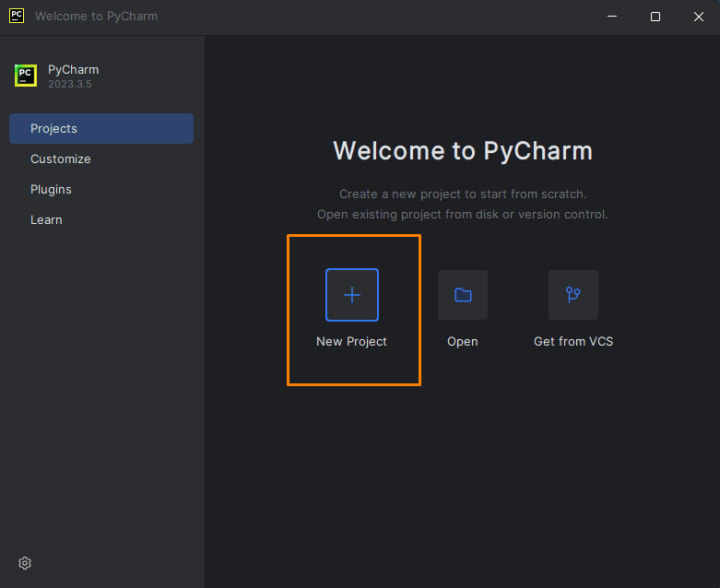
Task: Go to the Learn tab
Action: click(x=101, y=219)
